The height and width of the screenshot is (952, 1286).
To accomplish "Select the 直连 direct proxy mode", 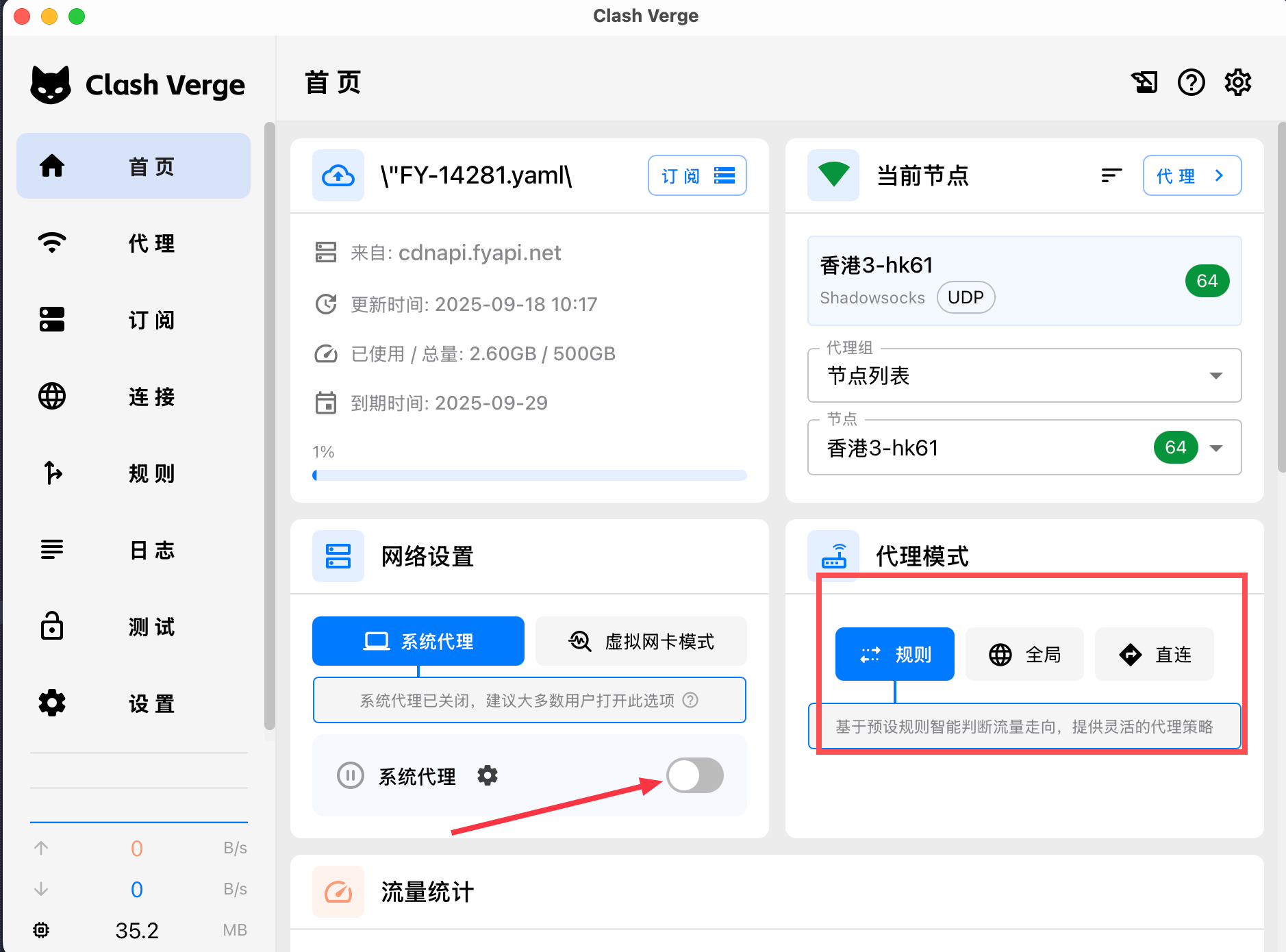I will pyautogui.click(x=1155, y=654).
